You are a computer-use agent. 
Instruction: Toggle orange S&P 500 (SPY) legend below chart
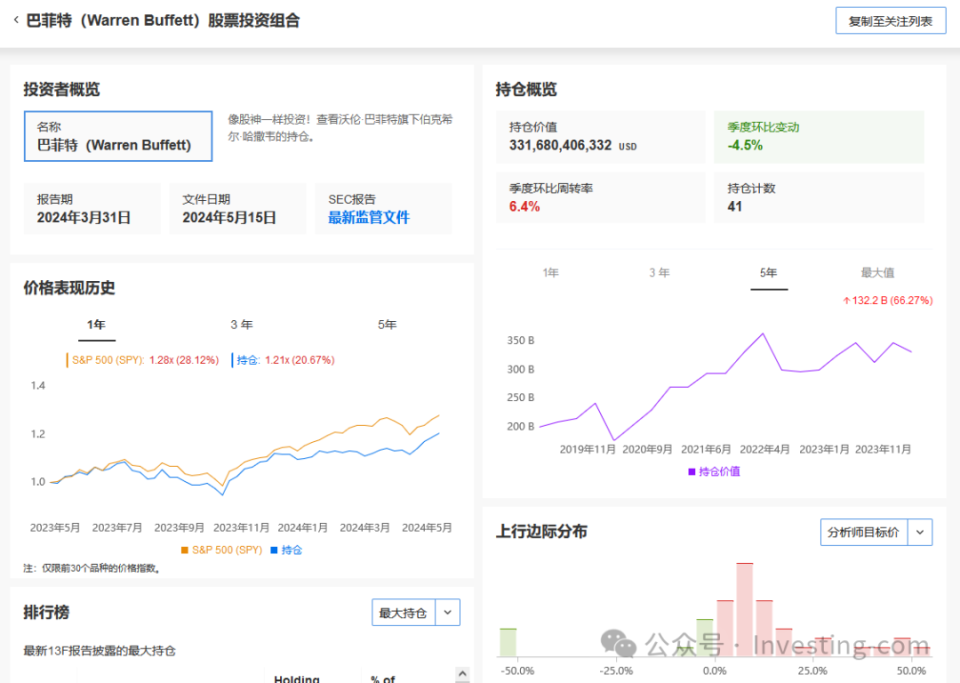[224, 550]
